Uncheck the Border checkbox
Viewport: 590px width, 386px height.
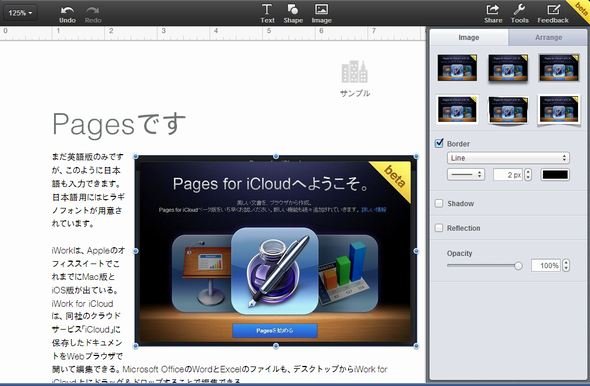pyautogui.click(x=439, y=143)
